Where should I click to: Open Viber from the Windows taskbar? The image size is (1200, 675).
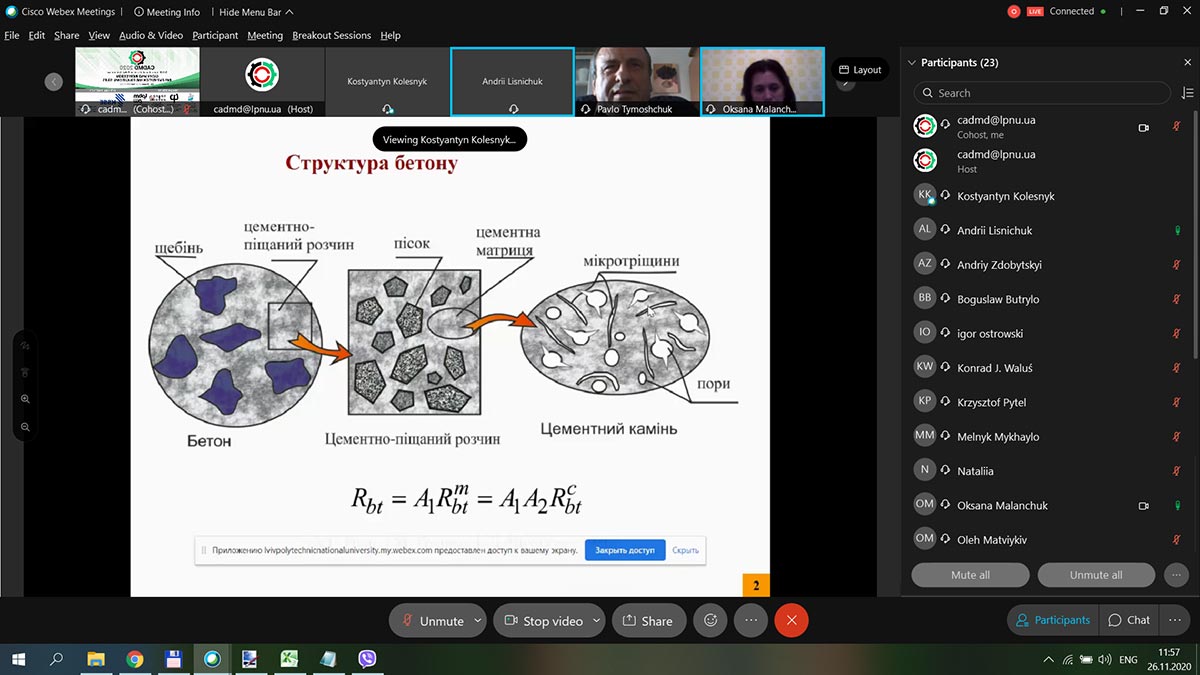pyautogui.click(x=367, y=659)
